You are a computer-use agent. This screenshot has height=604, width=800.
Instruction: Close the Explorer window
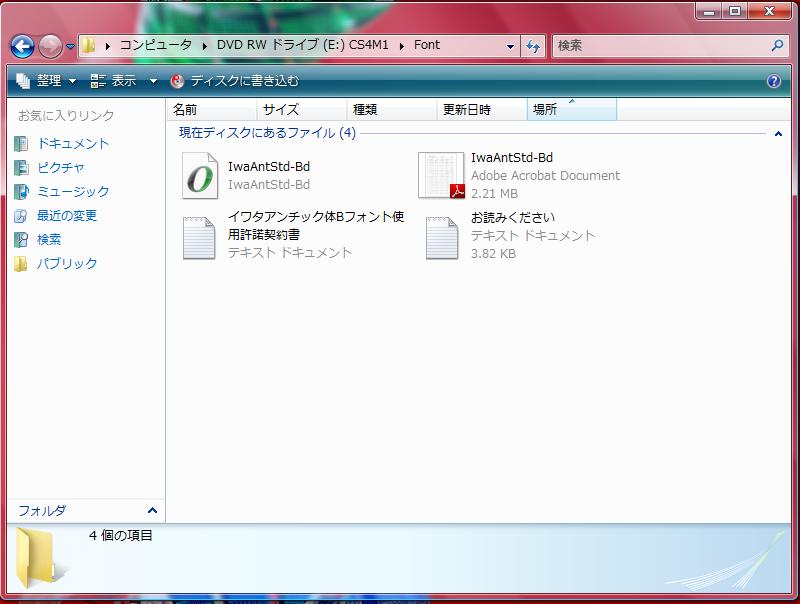tap(770, 11)
